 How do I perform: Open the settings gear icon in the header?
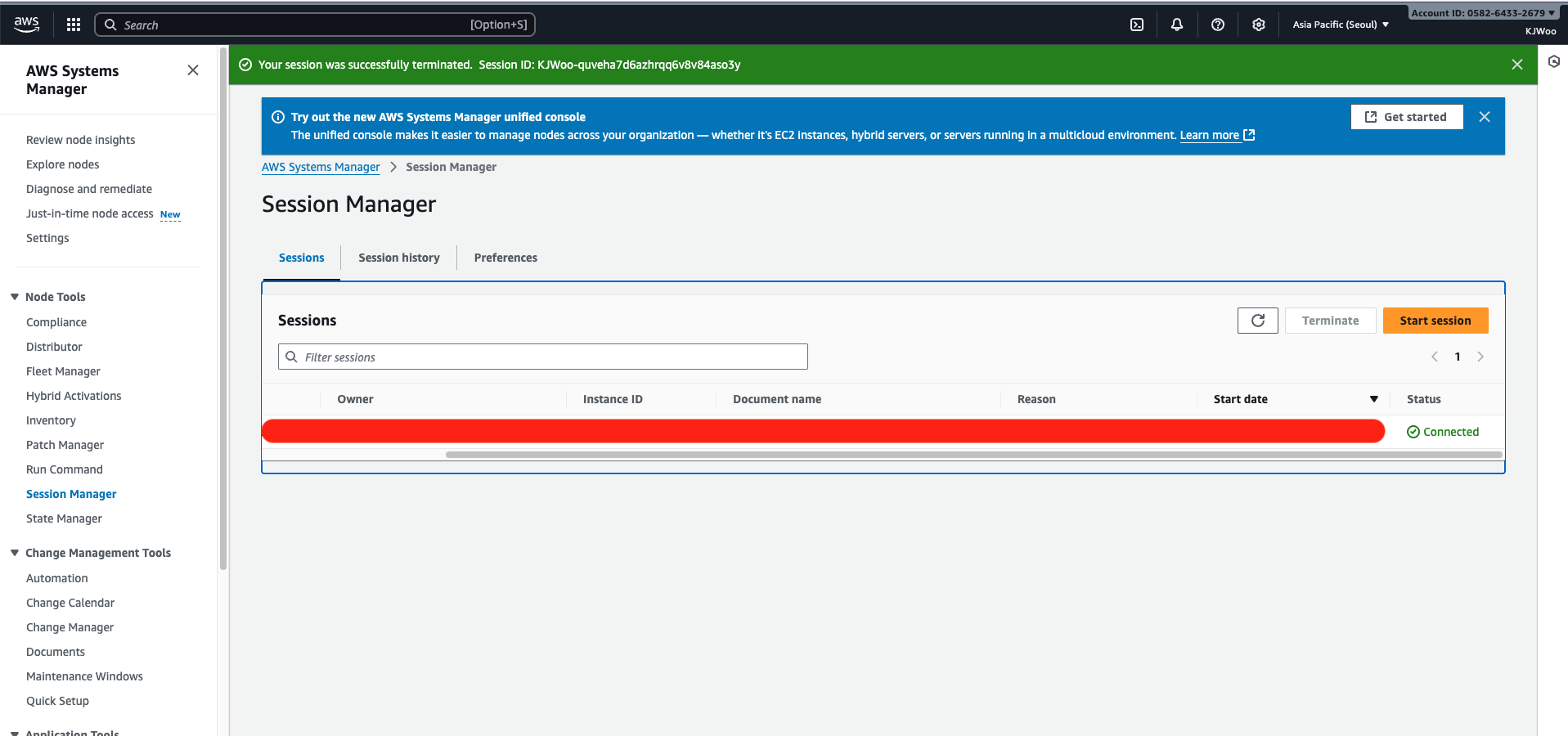pyautogui.click(x=1259, y=25)
